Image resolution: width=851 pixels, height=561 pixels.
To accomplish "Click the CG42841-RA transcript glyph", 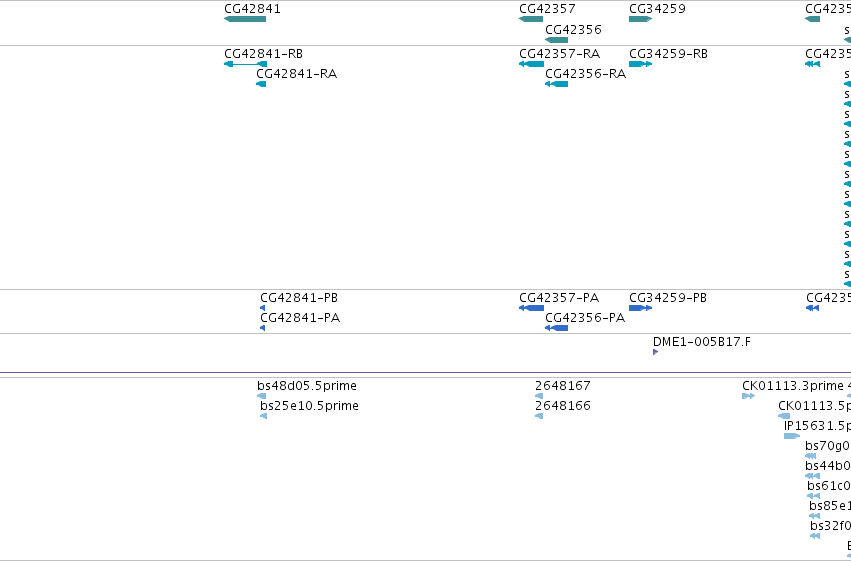I will [261, 84].
